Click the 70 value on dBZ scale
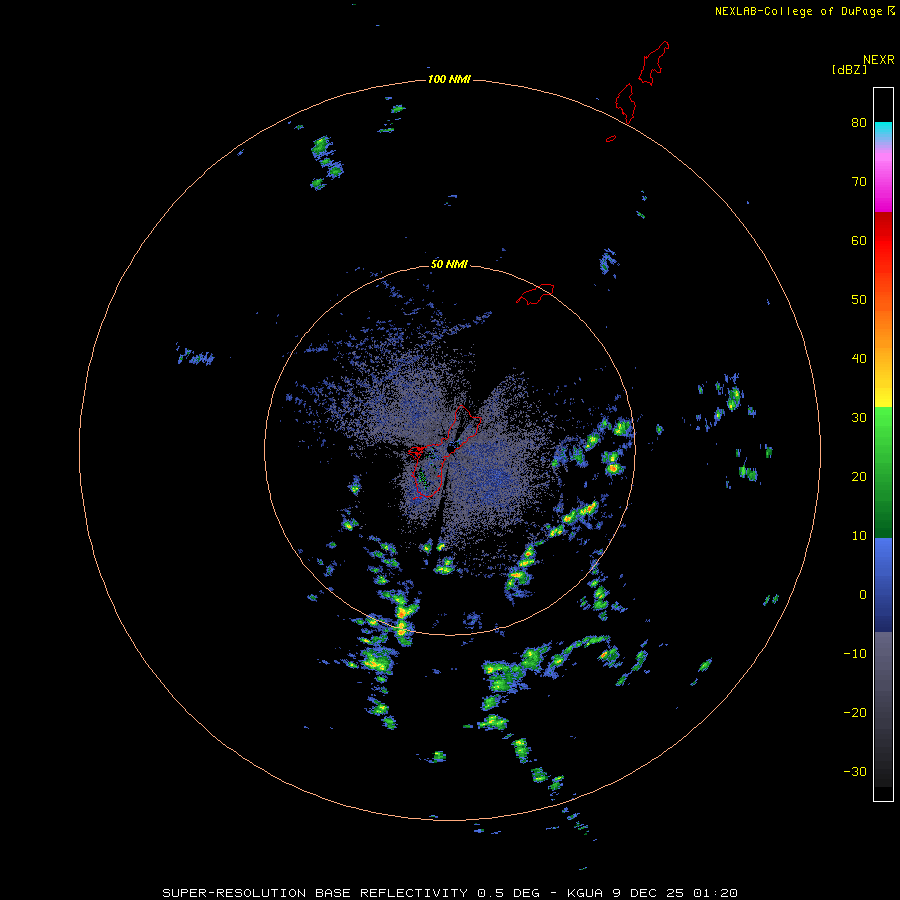The width and height of the screenshot is (900, 900). tap(859, 181)
